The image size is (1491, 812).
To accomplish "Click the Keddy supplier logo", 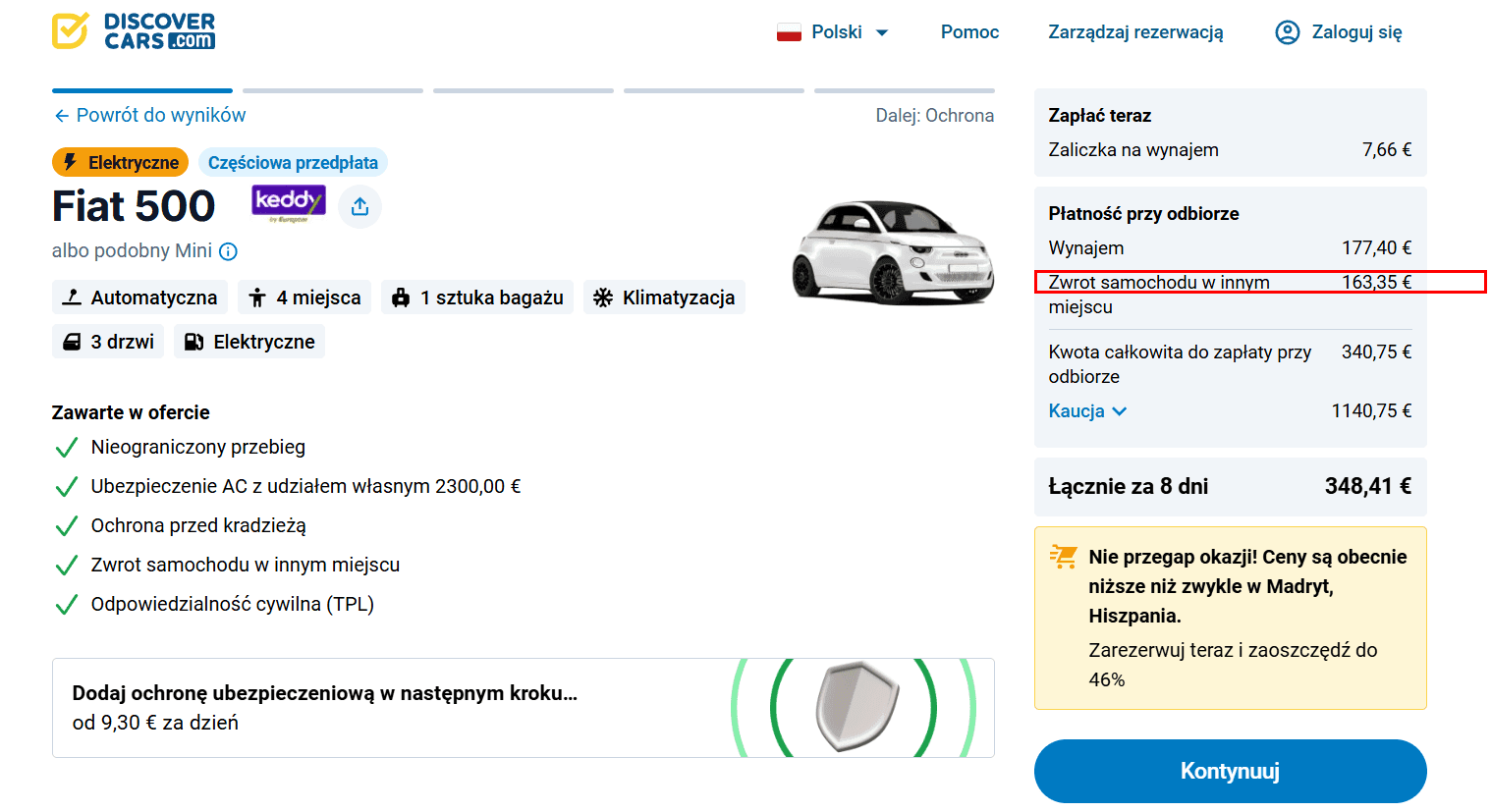I will (x=289, y=203).
